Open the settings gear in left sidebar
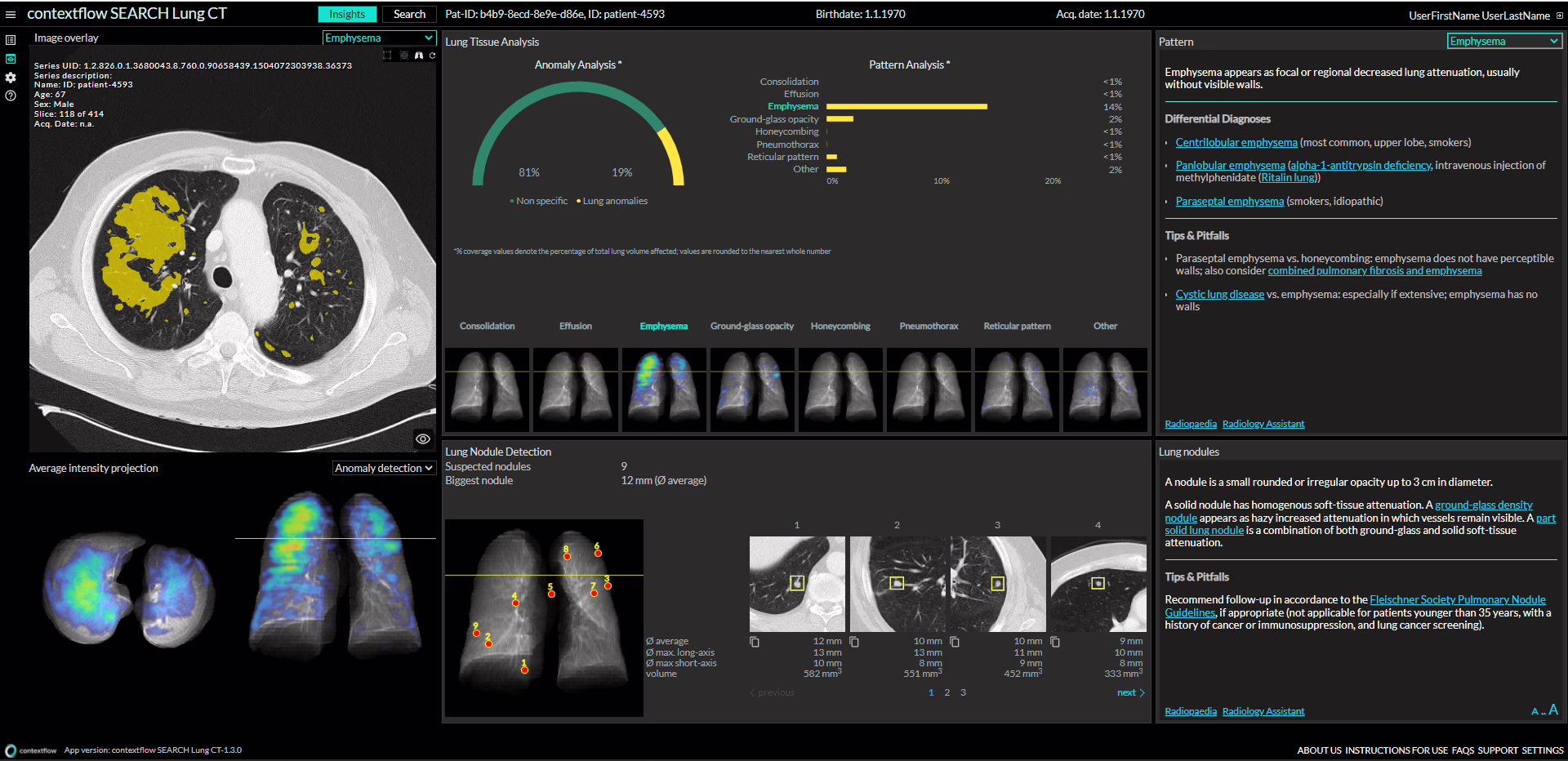 (11, 78)
